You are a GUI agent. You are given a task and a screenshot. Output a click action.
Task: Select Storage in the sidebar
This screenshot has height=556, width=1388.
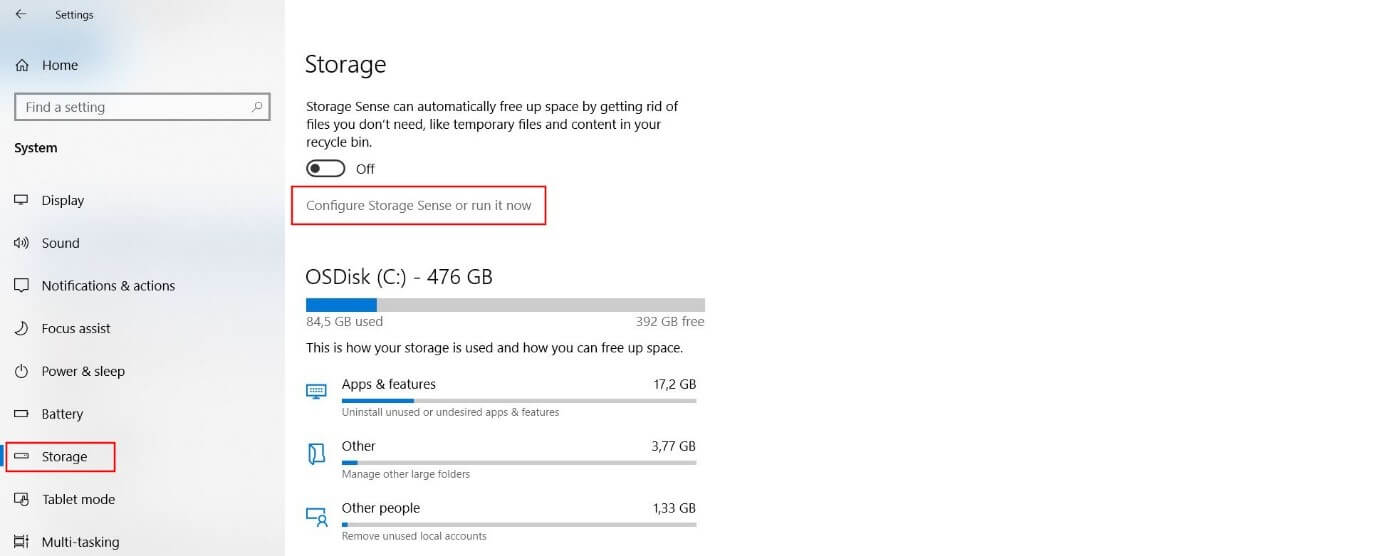click(x=64, y=457)
